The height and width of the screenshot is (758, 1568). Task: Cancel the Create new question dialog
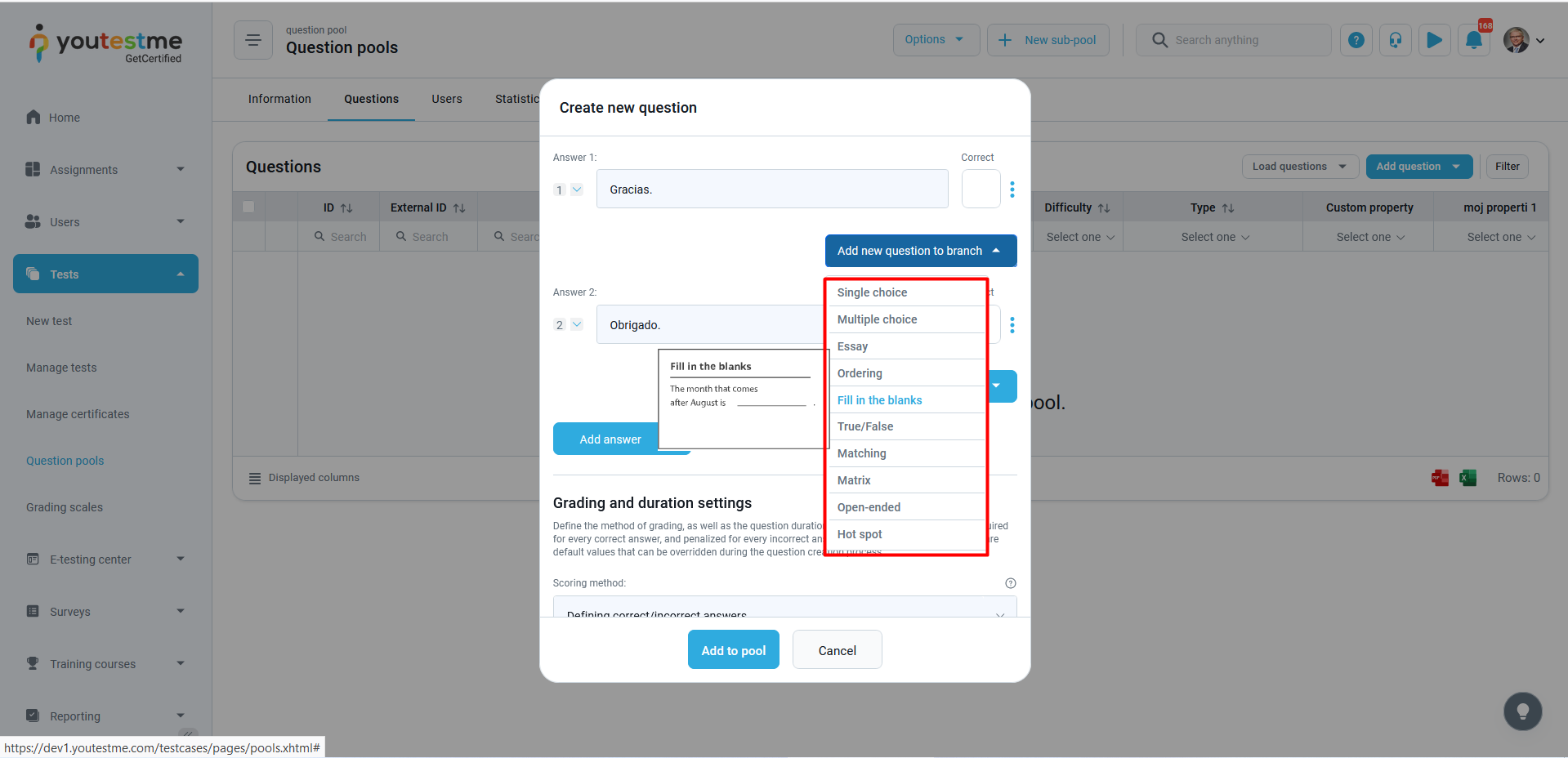838,650
